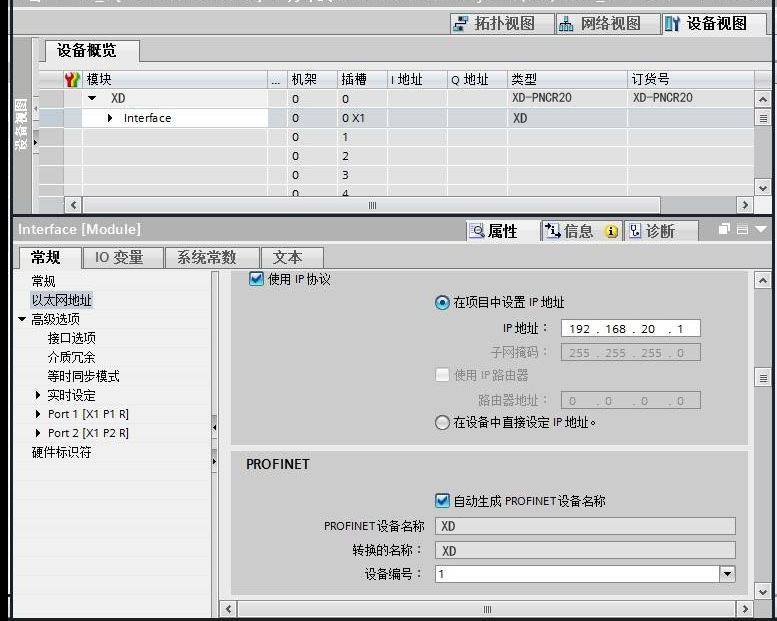Expand Port 2 [X1 P2 R] node
The width and height of the screenshot is (777, 621).
38,433
